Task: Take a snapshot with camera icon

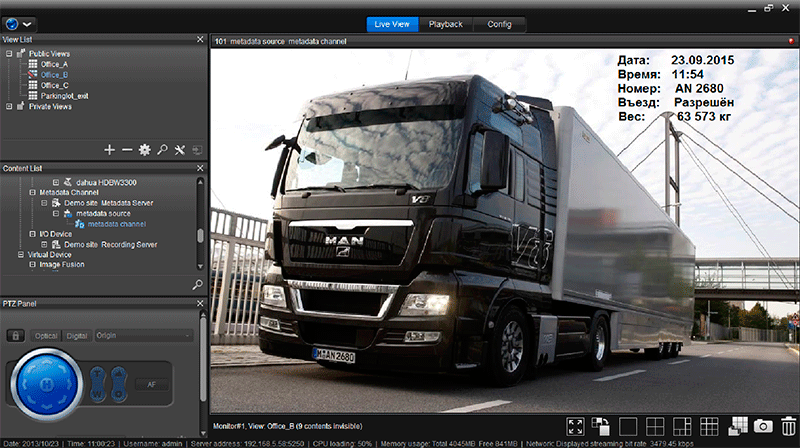Action: pyautogui.click(x=763, y=426)
